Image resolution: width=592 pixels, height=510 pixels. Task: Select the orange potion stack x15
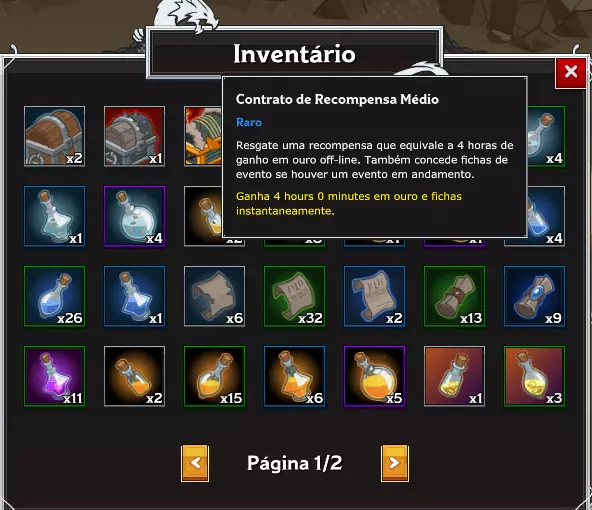coord(214,376)
